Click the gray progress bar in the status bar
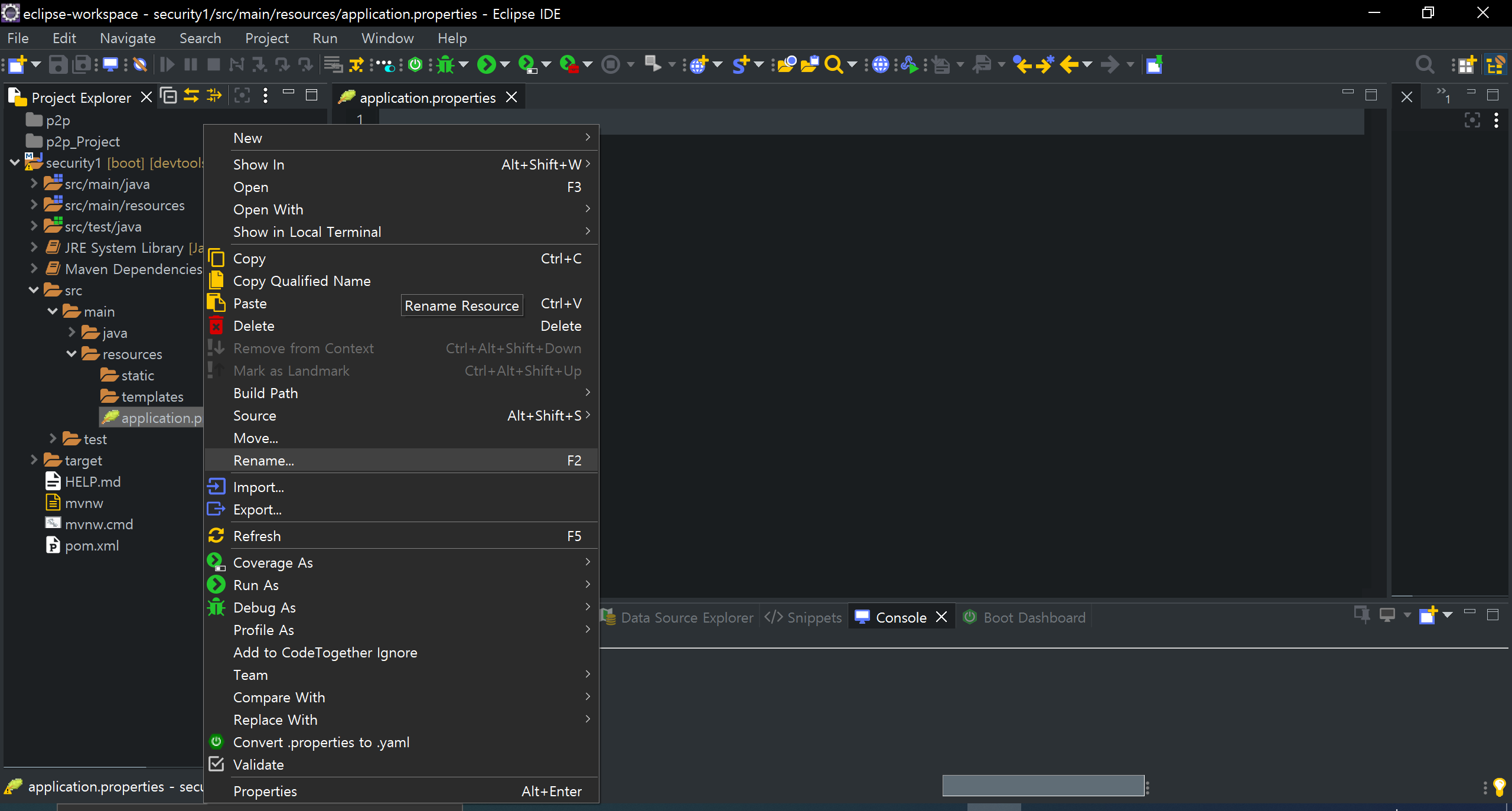Screen dimensions: 1512x811 (x=1043, y=786)
